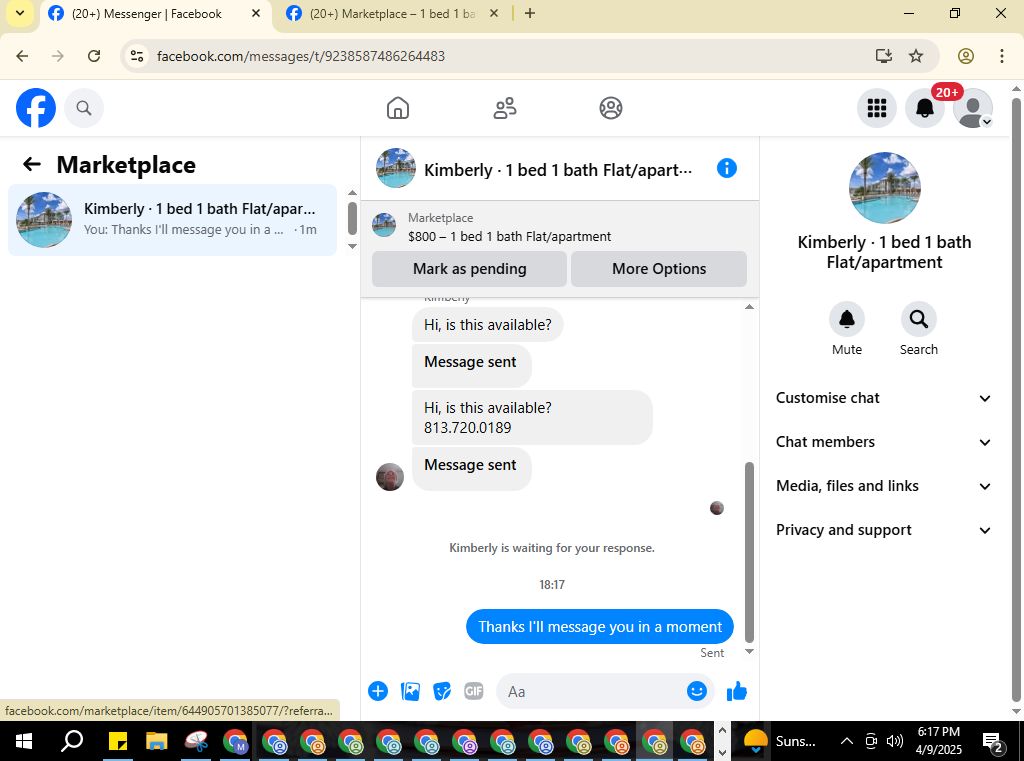
Task: Click the message containing 813.720.0189
Action: (532, 417)
